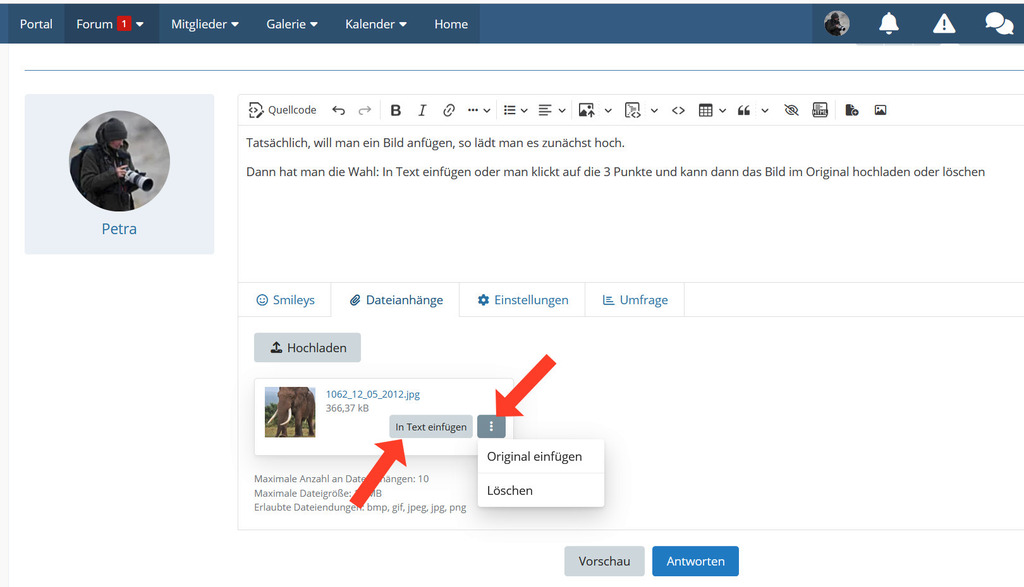Toggle bold formatting in editor toolbar
This screenshot has width=1024, height=587.
tap(396, 110)
